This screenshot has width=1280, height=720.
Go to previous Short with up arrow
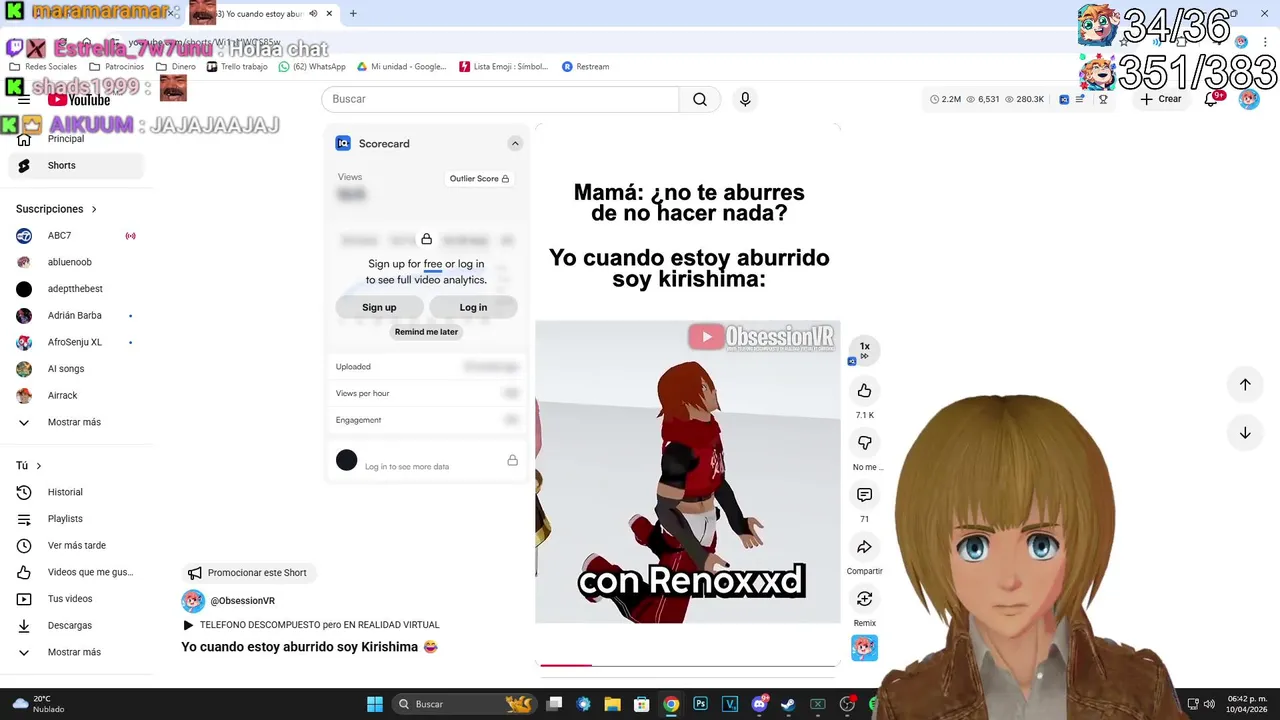tap(1245, 384)
